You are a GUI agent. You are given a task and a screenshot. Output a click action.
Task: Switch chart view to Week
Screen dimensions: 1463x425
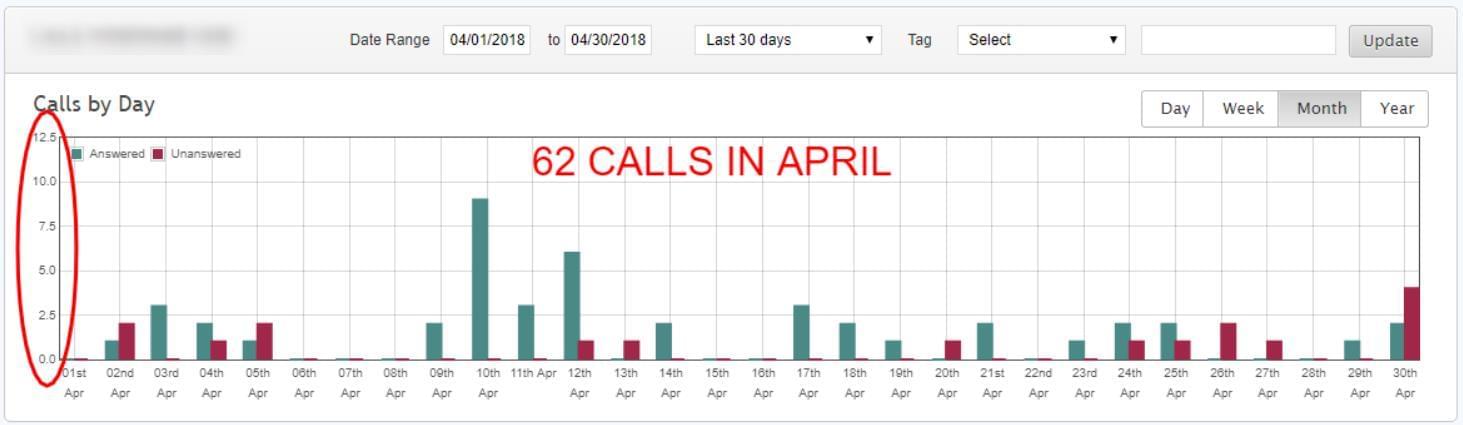pos(1242,109)
